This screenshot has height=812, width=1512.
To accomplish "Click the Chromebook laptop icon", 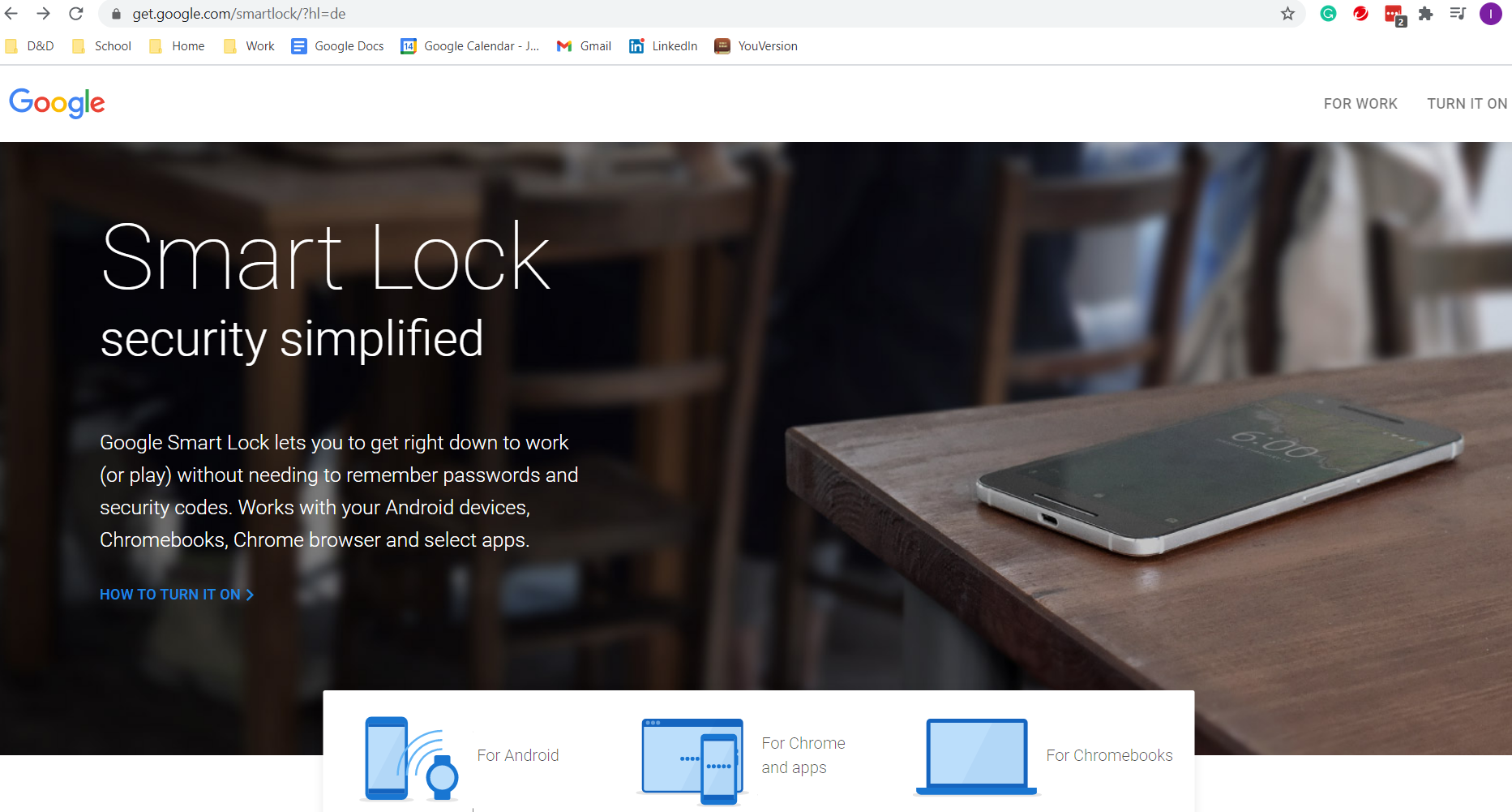I will pyautogui.click(x=977, y=756).
